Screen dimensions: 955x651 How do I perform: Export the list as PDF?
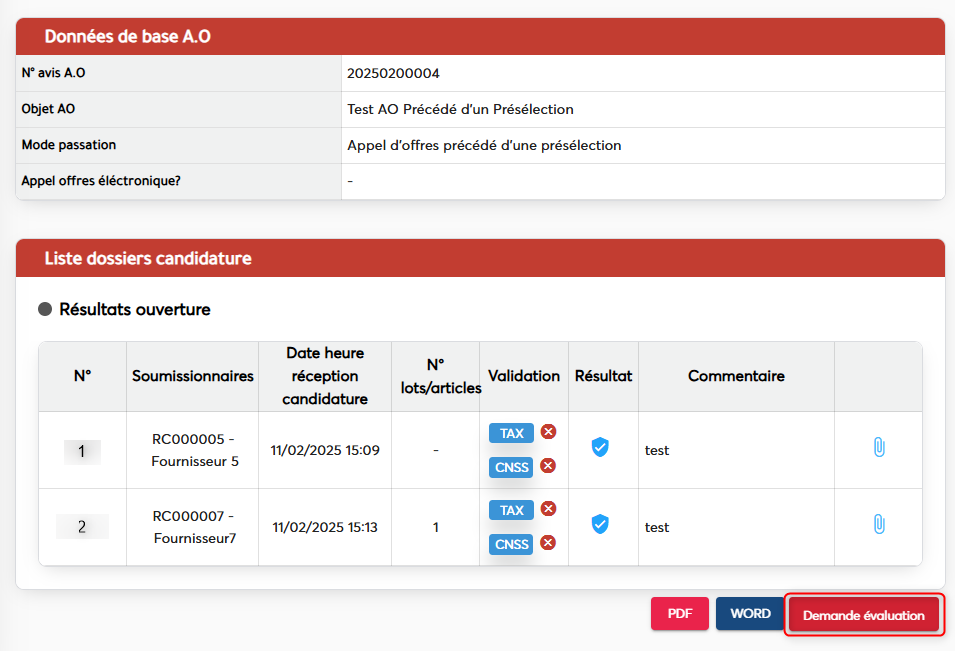click(x=680, y=614)
